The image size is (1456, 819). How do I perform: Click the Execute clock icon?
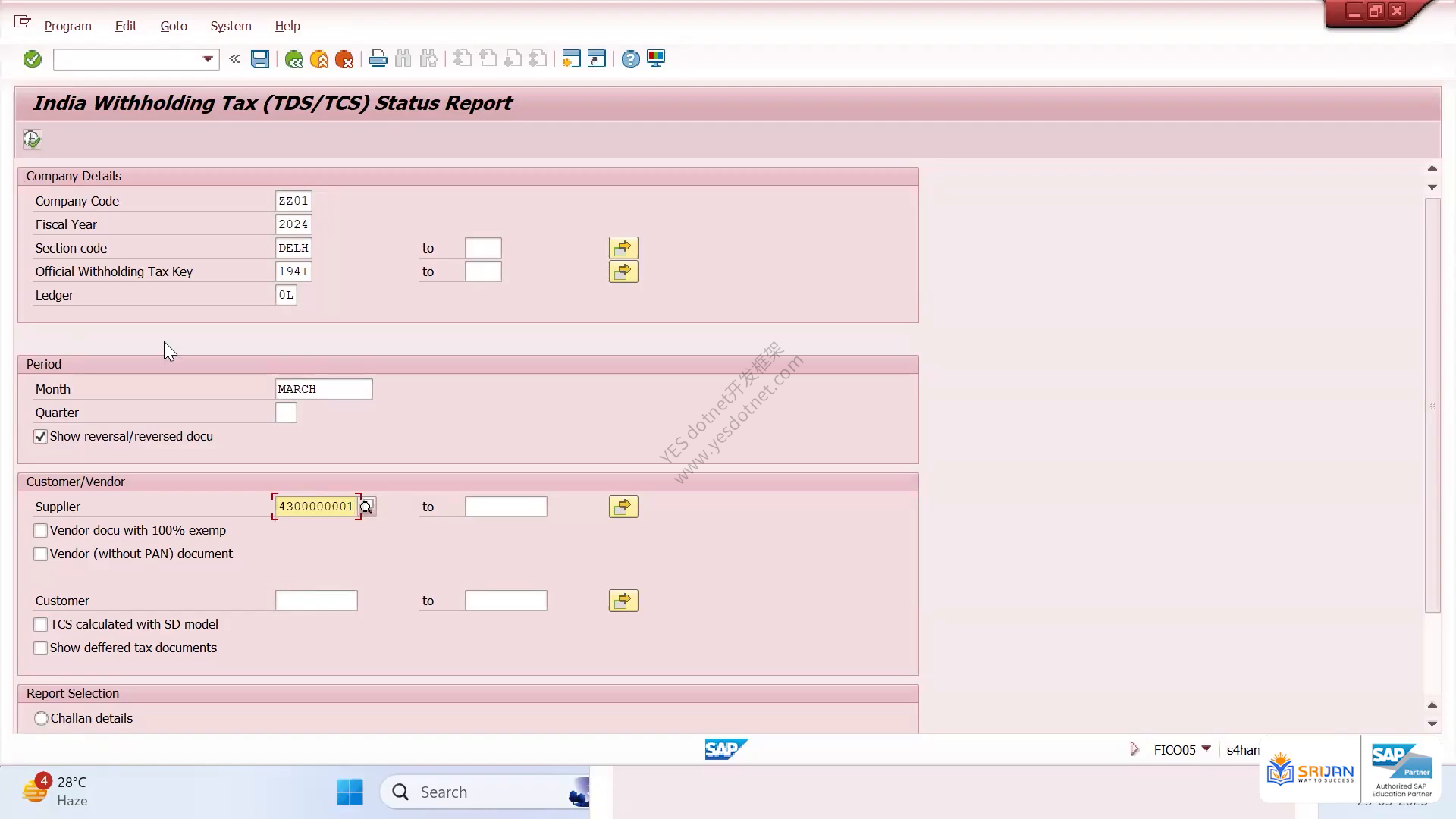(32, 140)
